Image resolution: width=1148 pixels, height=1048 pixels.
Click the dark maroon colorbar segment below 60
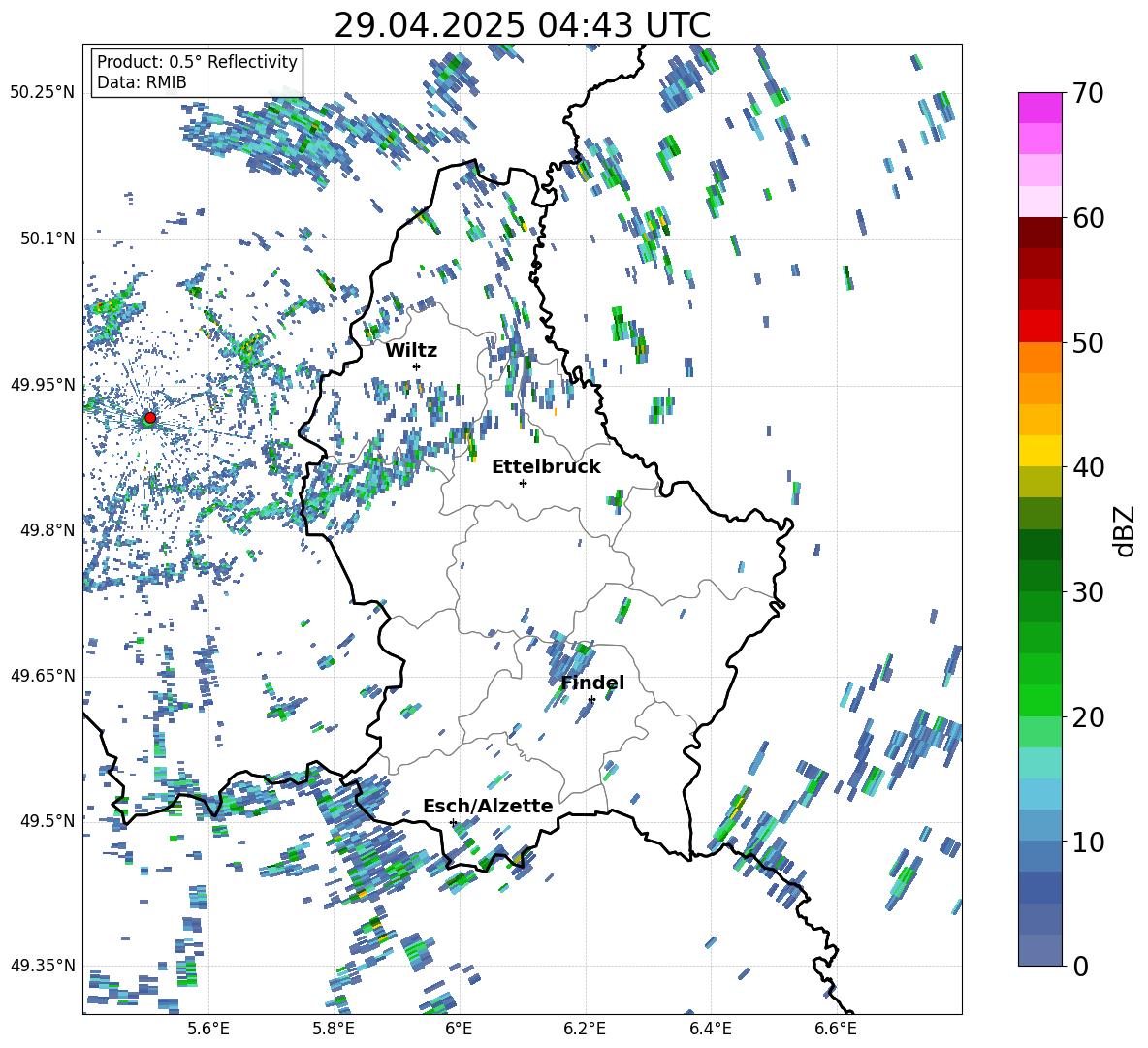click(1039, 233)
